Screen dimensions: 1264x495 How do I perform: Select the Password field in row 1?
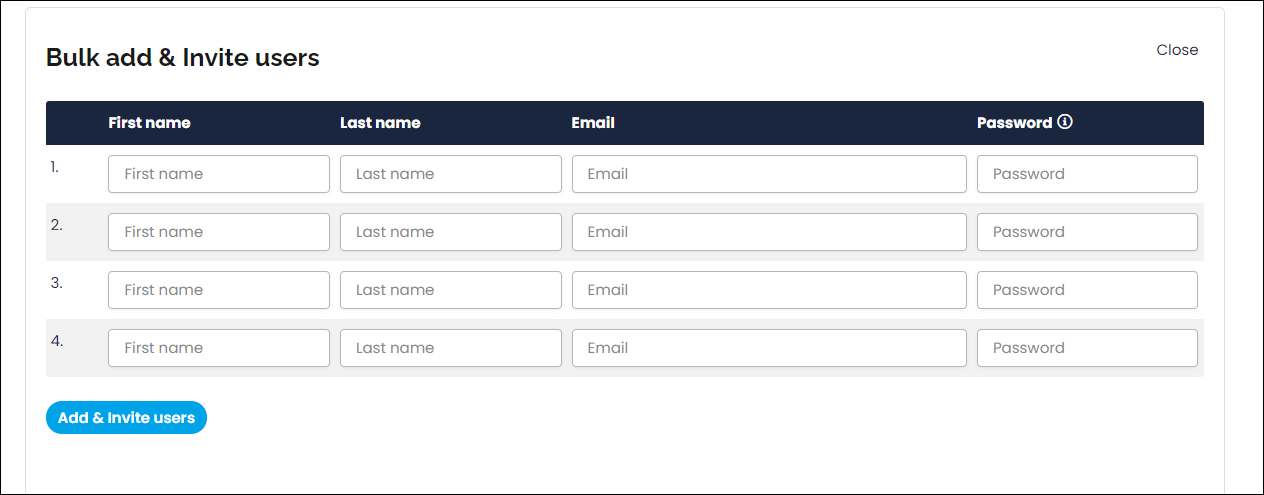pyautogui.click(x=1086, y=174)
